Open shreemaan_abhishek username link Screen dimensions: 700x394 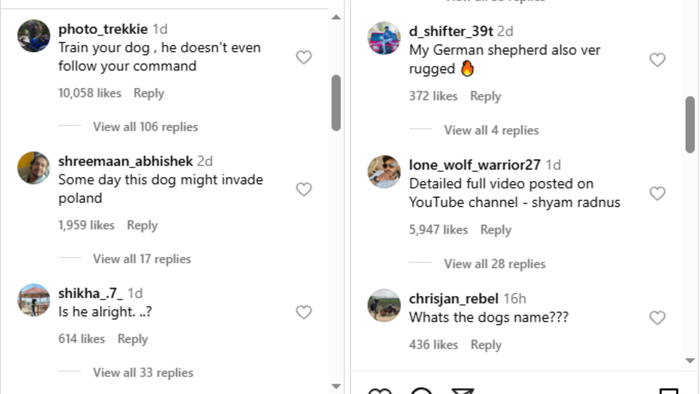click(x=125, y=161)
